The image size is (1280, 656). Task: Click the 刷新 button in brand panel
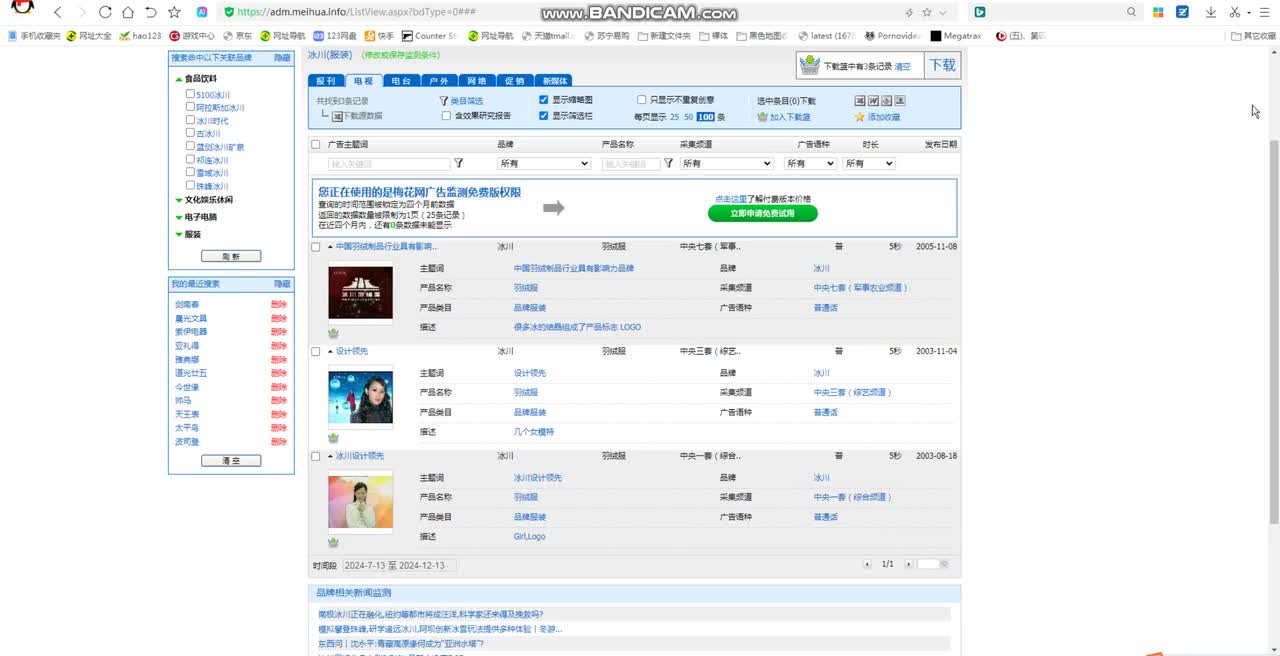pyautogui.click(x=231, y=256)
